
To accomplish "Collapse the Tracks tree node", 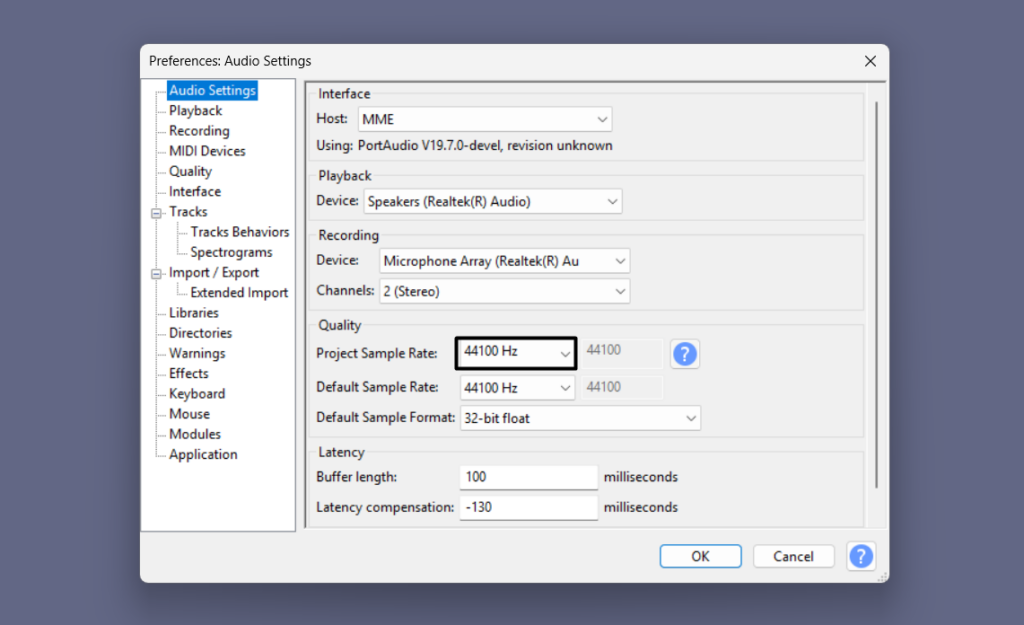I will point(156,212).
